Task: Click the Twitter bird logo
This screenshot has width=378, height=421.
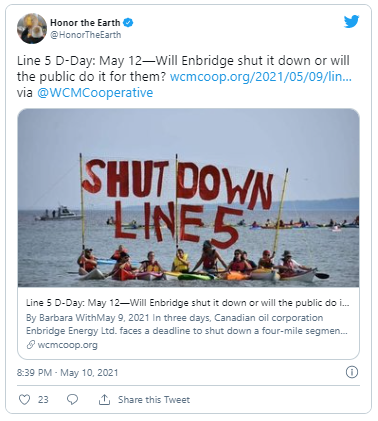Action: [351, 22]
